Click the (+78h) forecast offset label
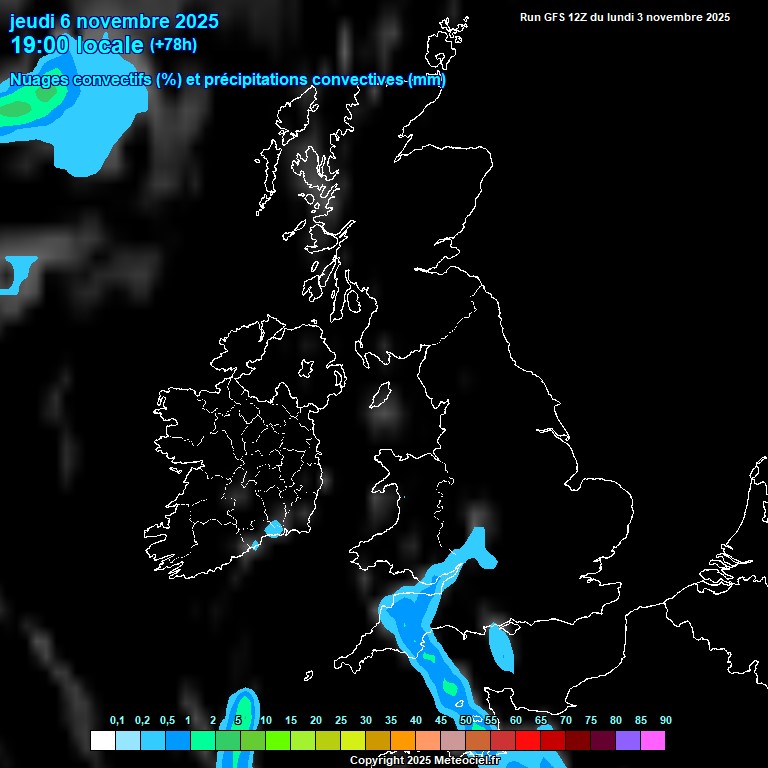The image size is (768, 768). [173, 45]
